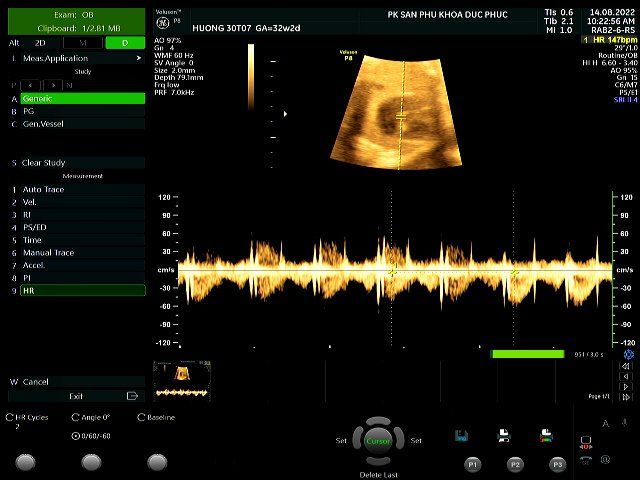Click the sample volume gate on image
Viewport: 640px width, 480px height.
[x=401, y=117]
